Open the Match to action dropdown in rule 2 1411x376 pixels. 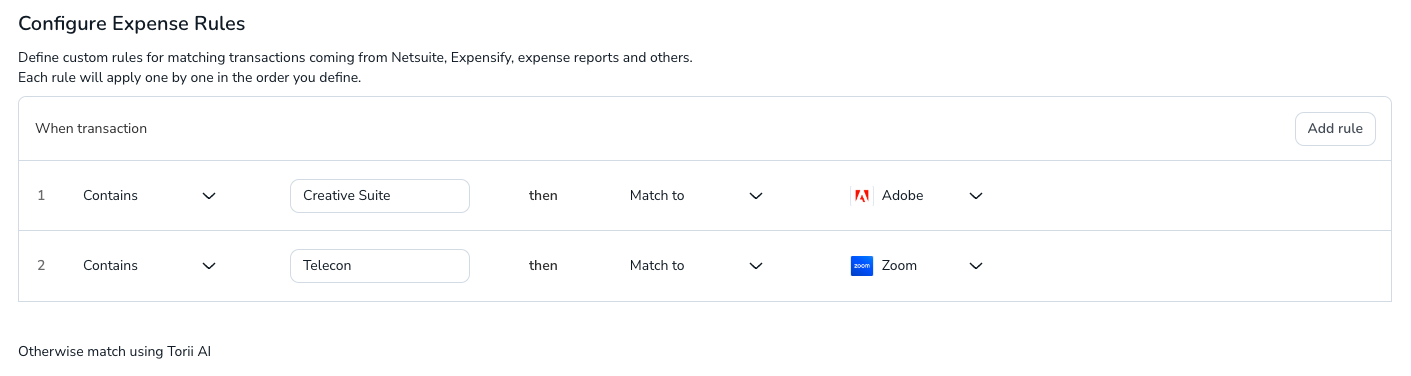click(697, 266)
